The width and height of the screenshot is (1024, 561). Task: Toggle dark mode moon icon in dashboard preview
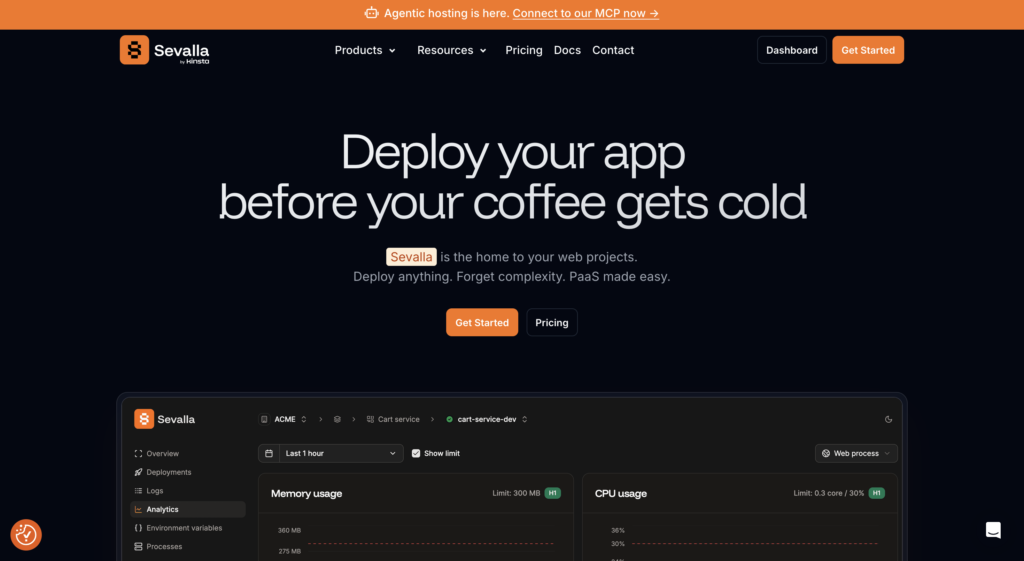click(x=888, y=419)
